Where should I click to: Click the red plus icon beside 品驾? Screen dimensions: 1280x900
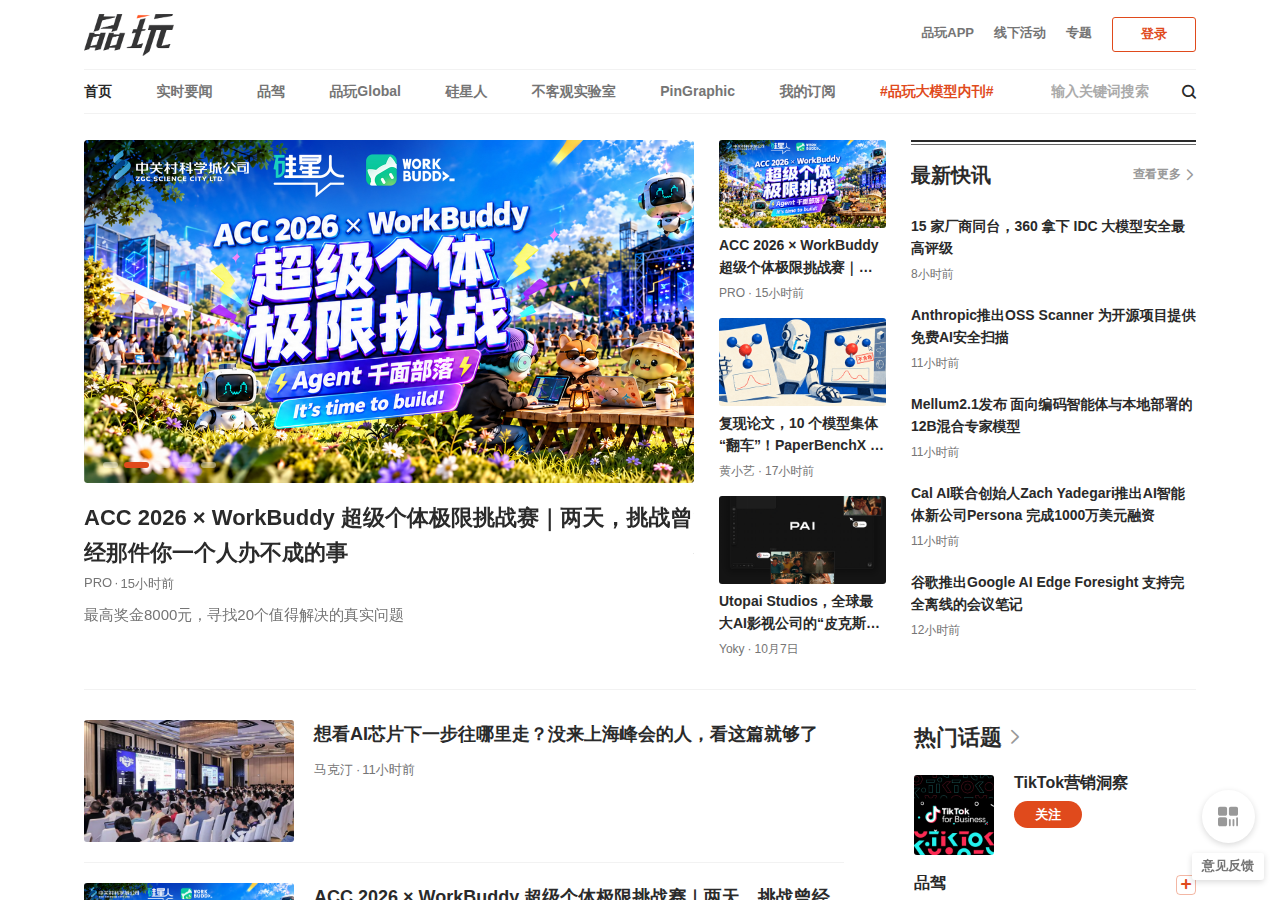[1186, 884]
